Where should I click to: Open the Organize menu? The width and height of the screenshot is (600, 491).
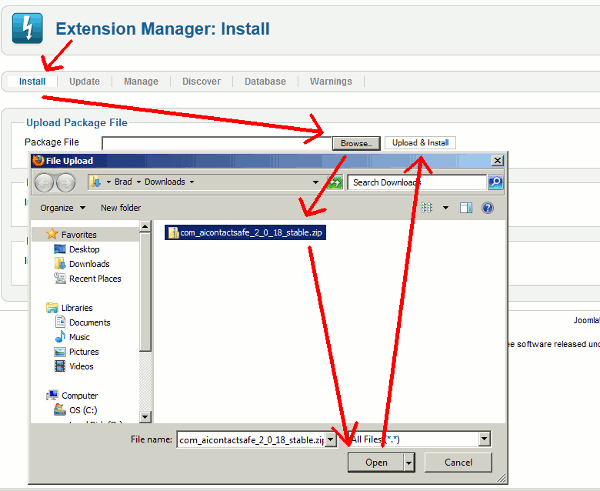coord(63,208)
